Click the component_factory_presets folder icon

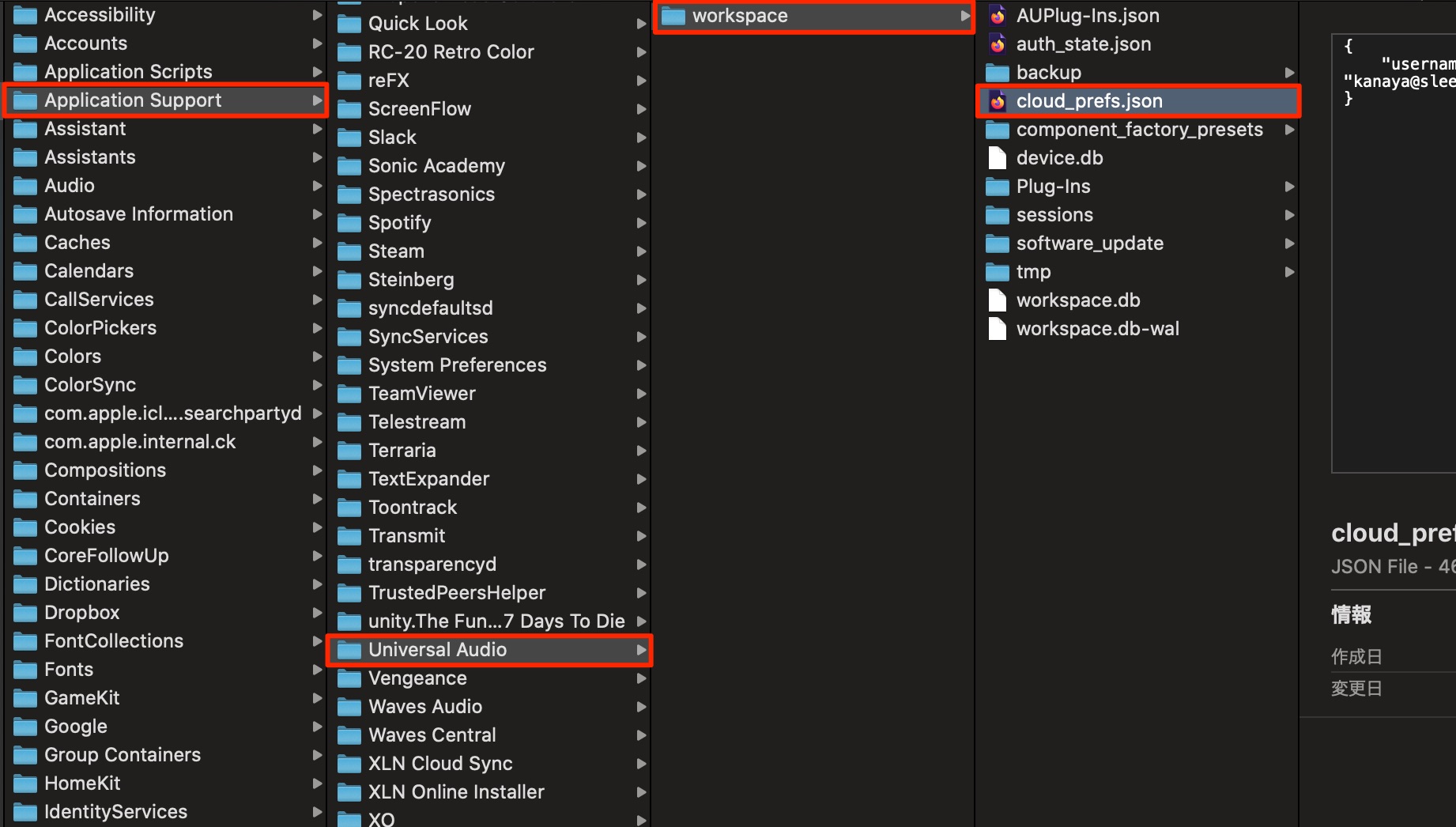pos(998,130)
